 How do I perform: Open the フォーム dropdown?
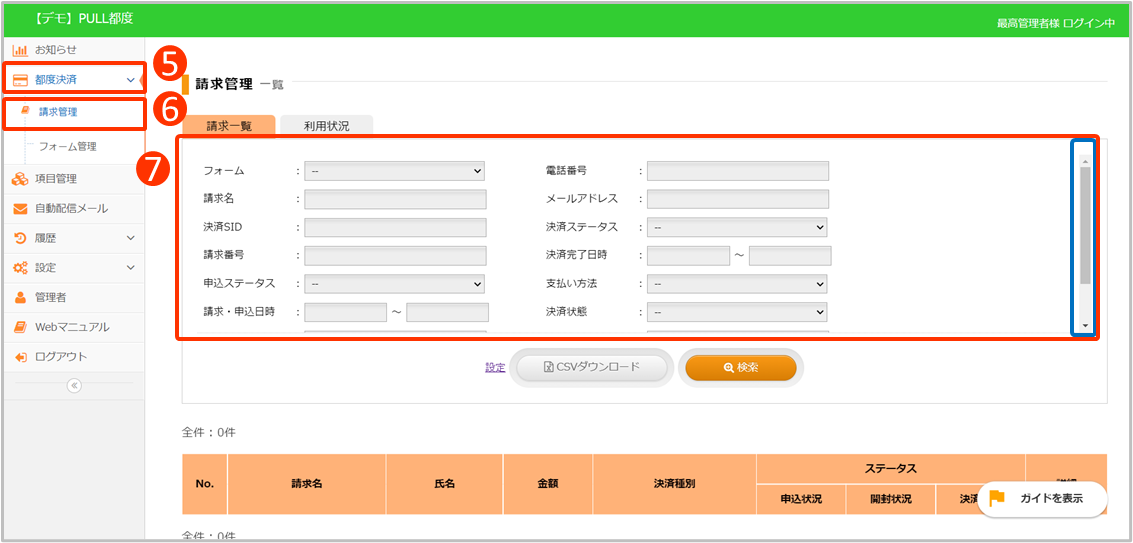(x=394, y=171)
